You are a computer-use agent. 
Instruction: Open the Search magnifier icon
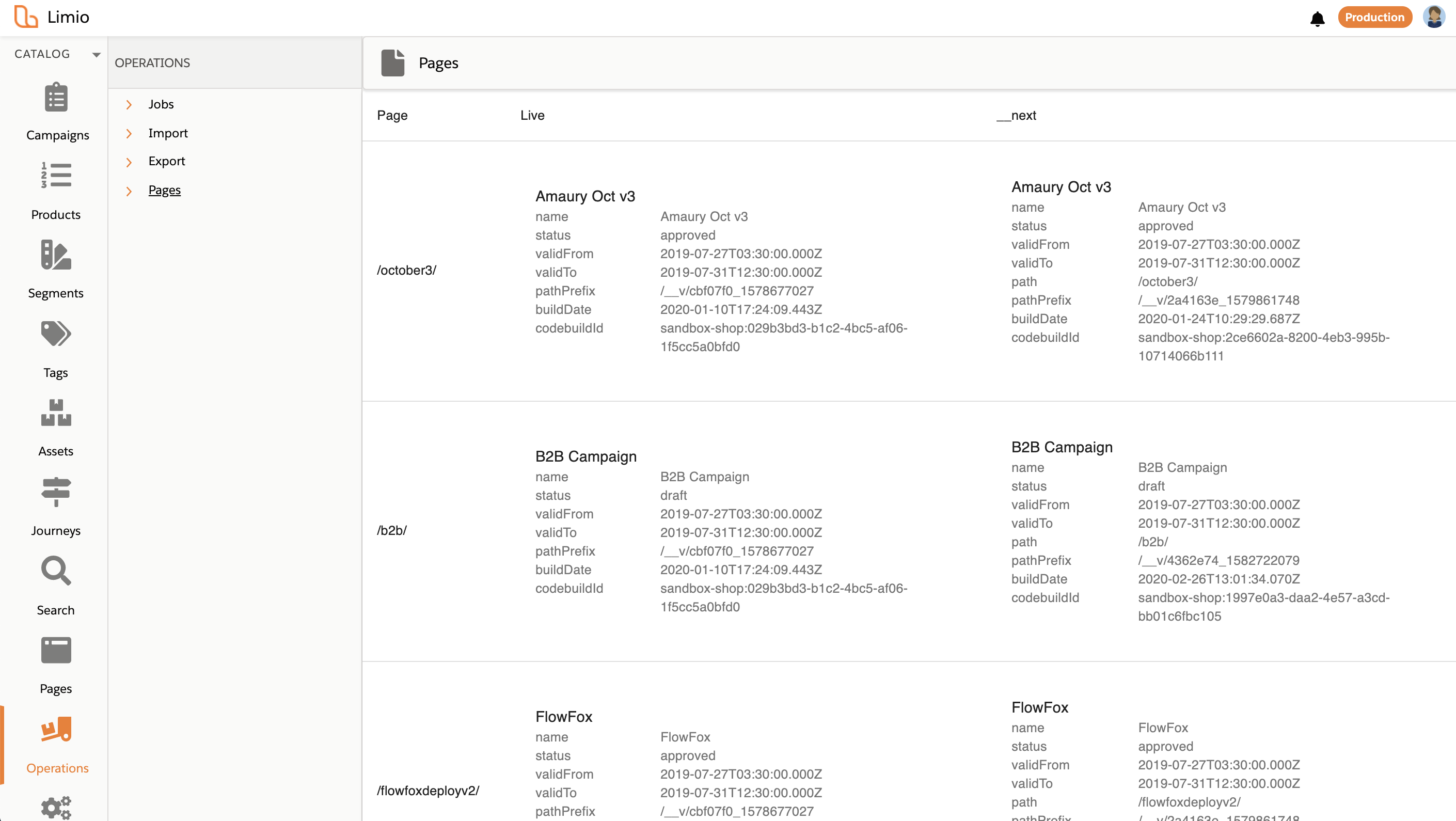click(x=56, y=571)
